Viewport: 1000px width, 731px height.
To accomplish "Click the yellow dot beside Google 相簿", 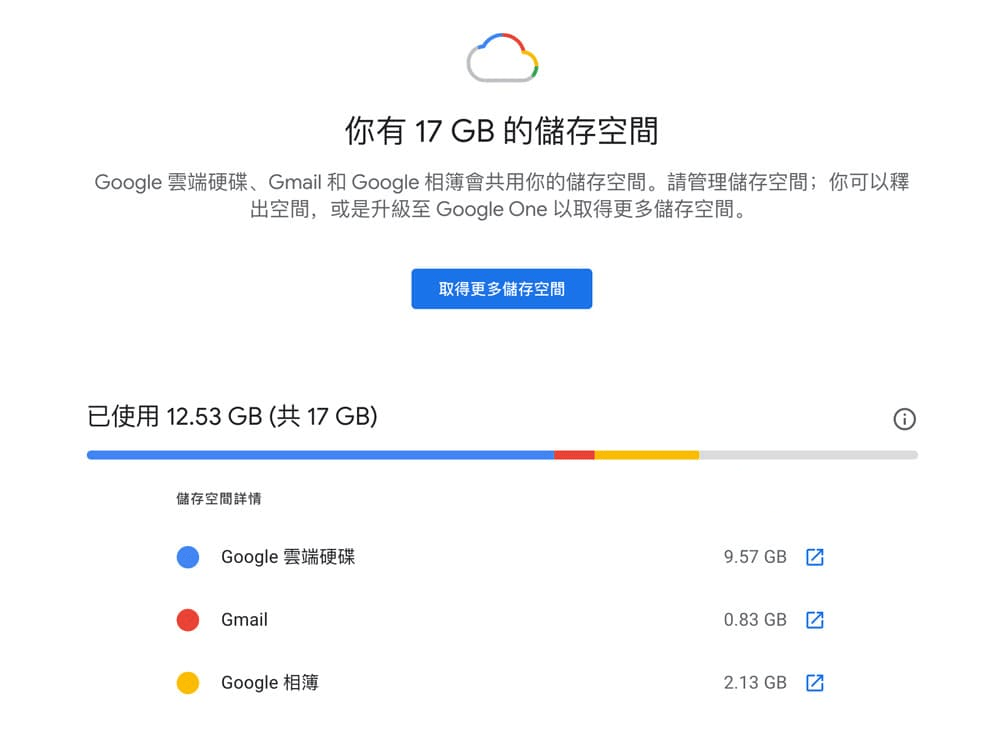I will tap(188, 683).
